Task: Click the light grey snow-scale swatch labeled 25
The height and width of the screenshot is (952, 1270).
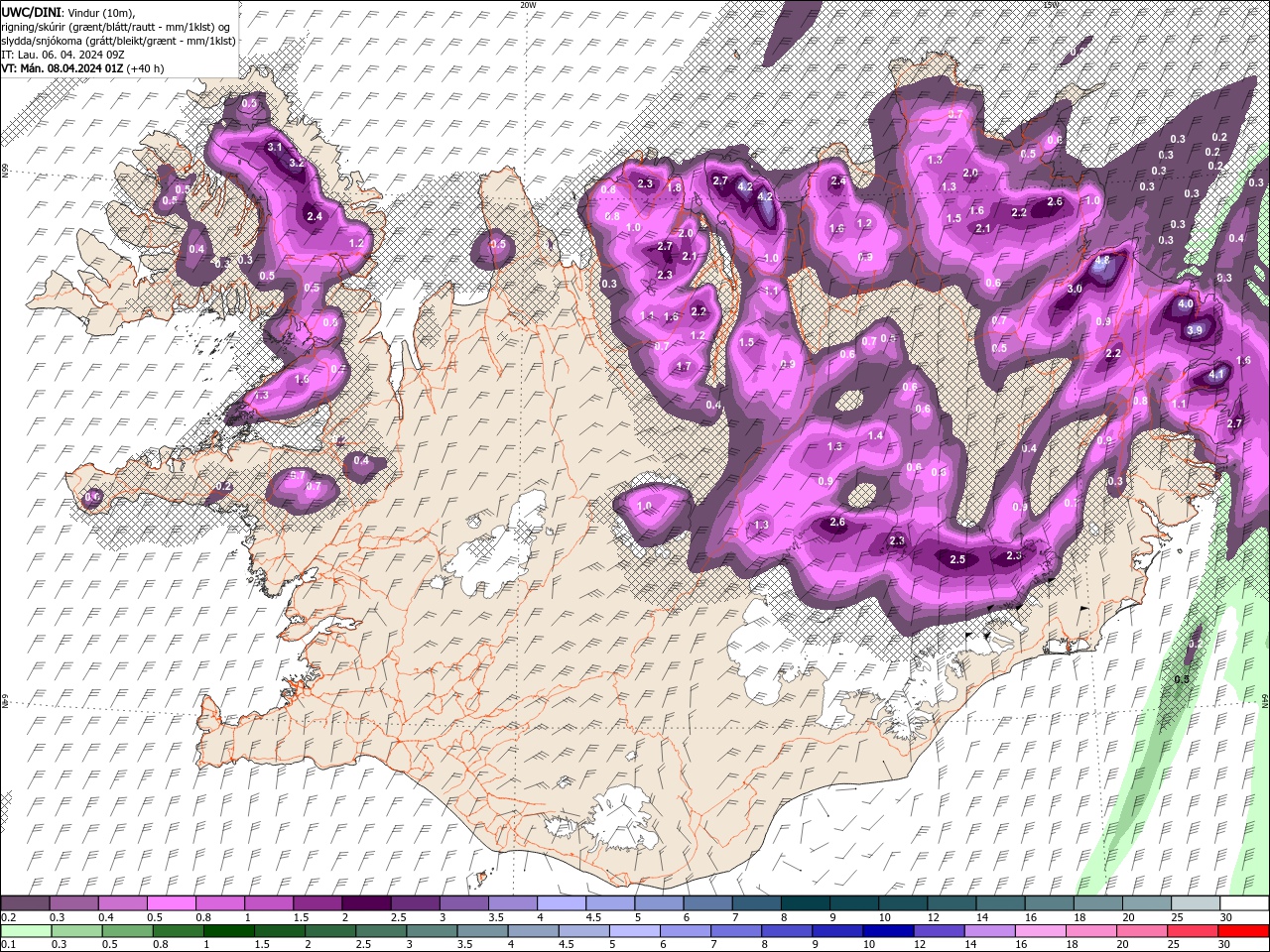Action: pyautogui.click(x=1197, y=903)
